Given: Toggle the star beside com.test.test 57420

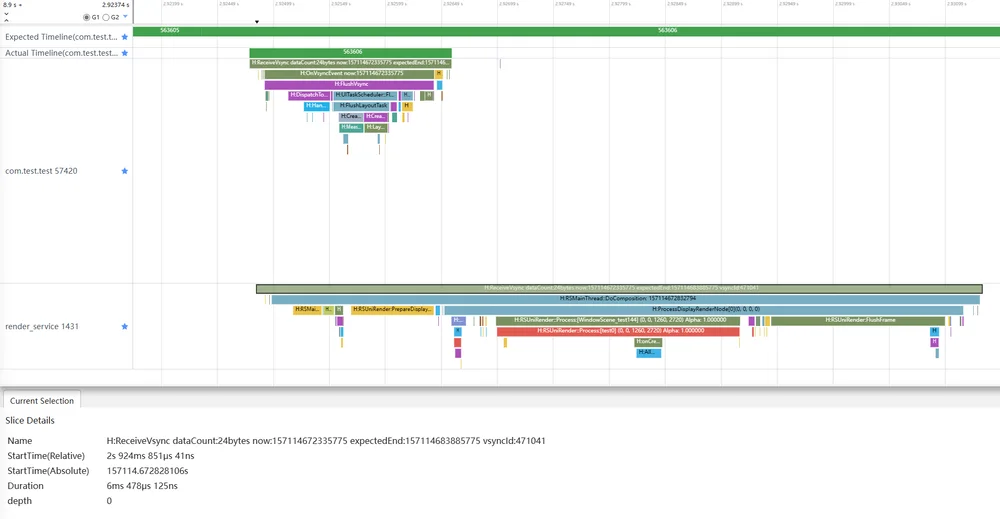Looking at the screenshot, I should pyautogui.click(x=124, y=171).
